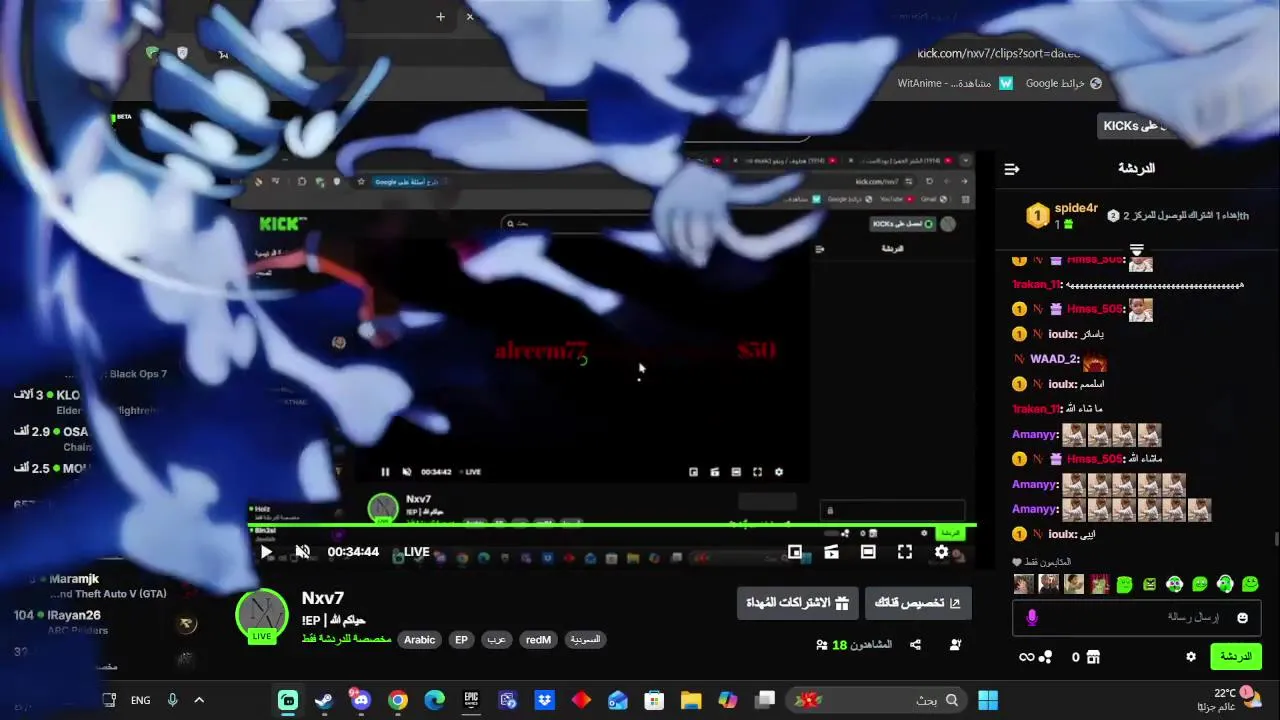The width and height of the screenshot is (1280, 720).
Task: Unmute the stream with the speaker icon
Action: [302, 552]
